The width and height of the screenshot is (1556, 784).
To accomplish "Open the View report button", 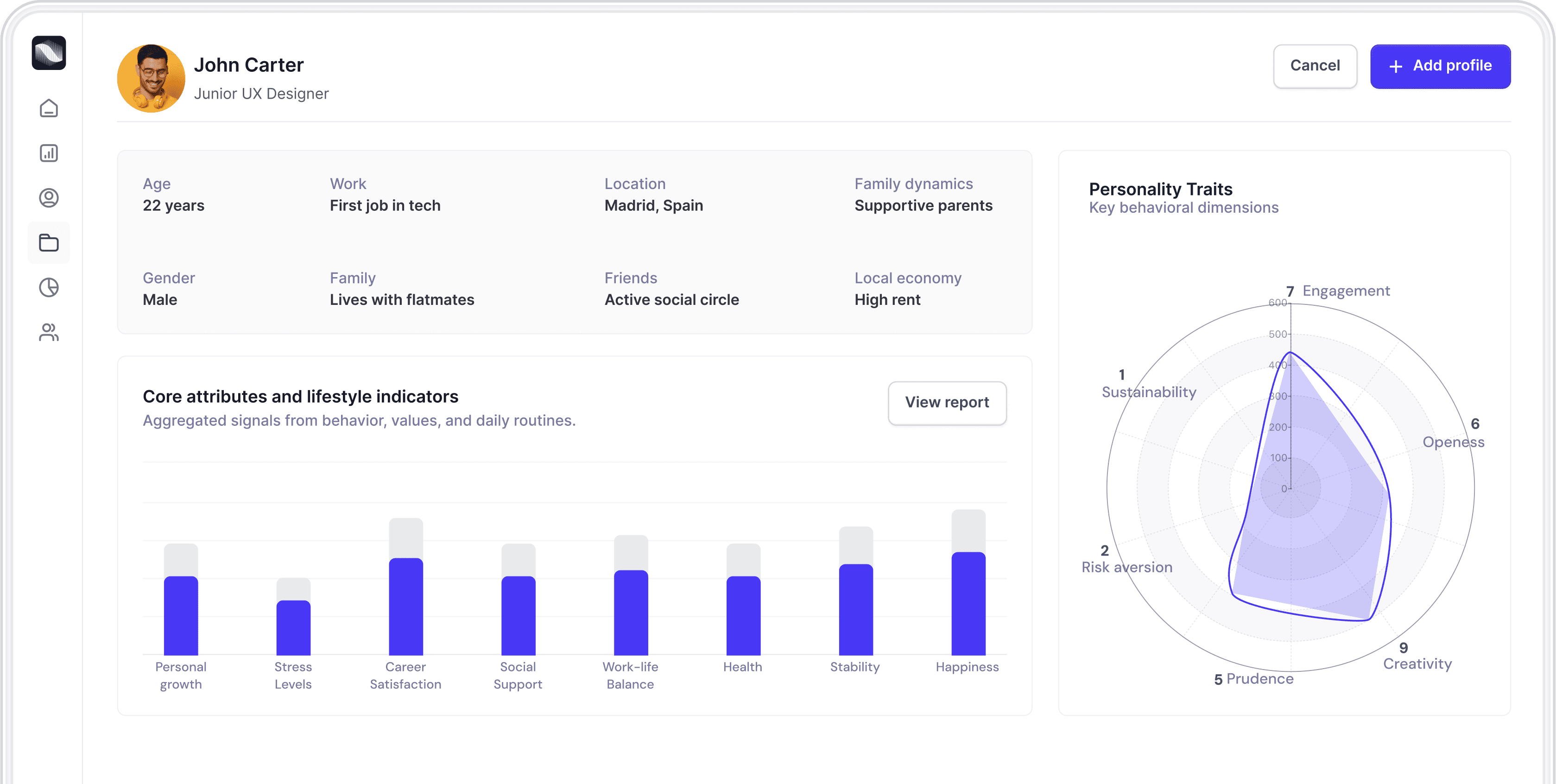I will click(947, 403).
